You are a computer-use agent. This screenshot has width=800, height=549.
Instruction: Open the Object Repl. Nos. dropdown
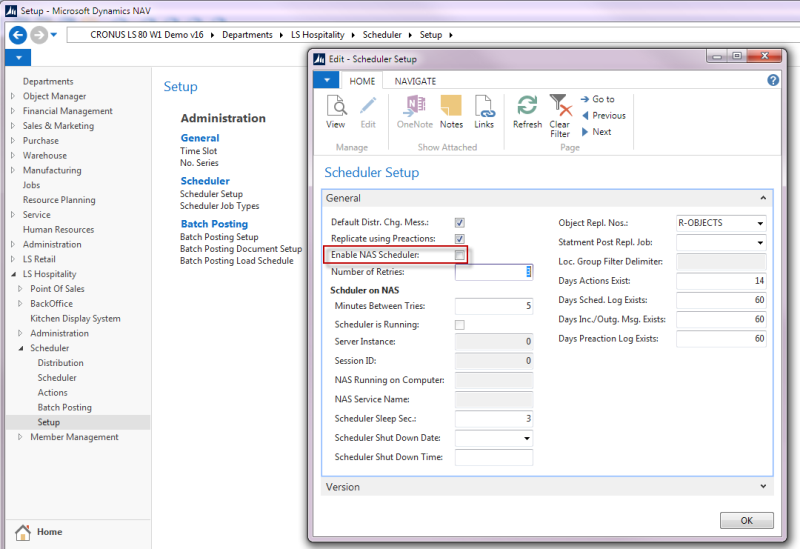[x=760, y=223]
